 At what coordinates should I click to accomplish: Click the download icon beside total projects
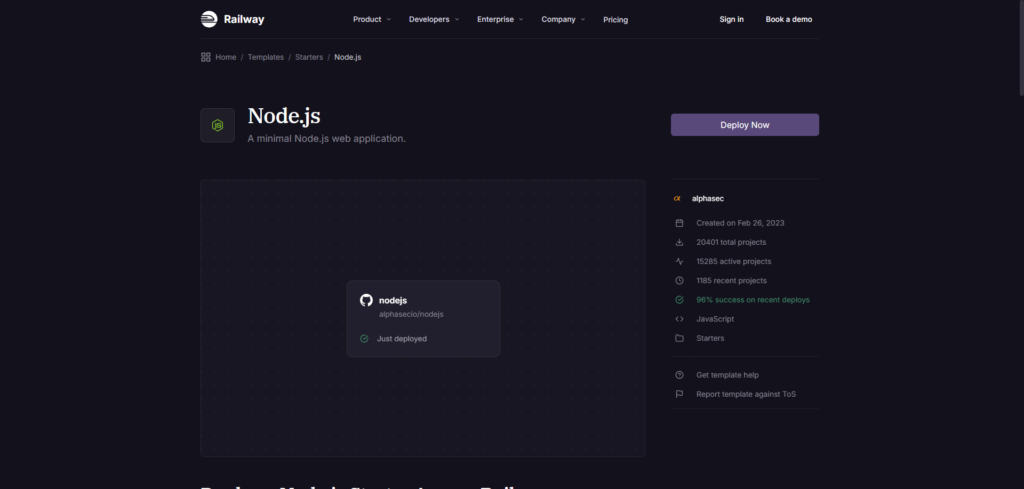(679, 242)
